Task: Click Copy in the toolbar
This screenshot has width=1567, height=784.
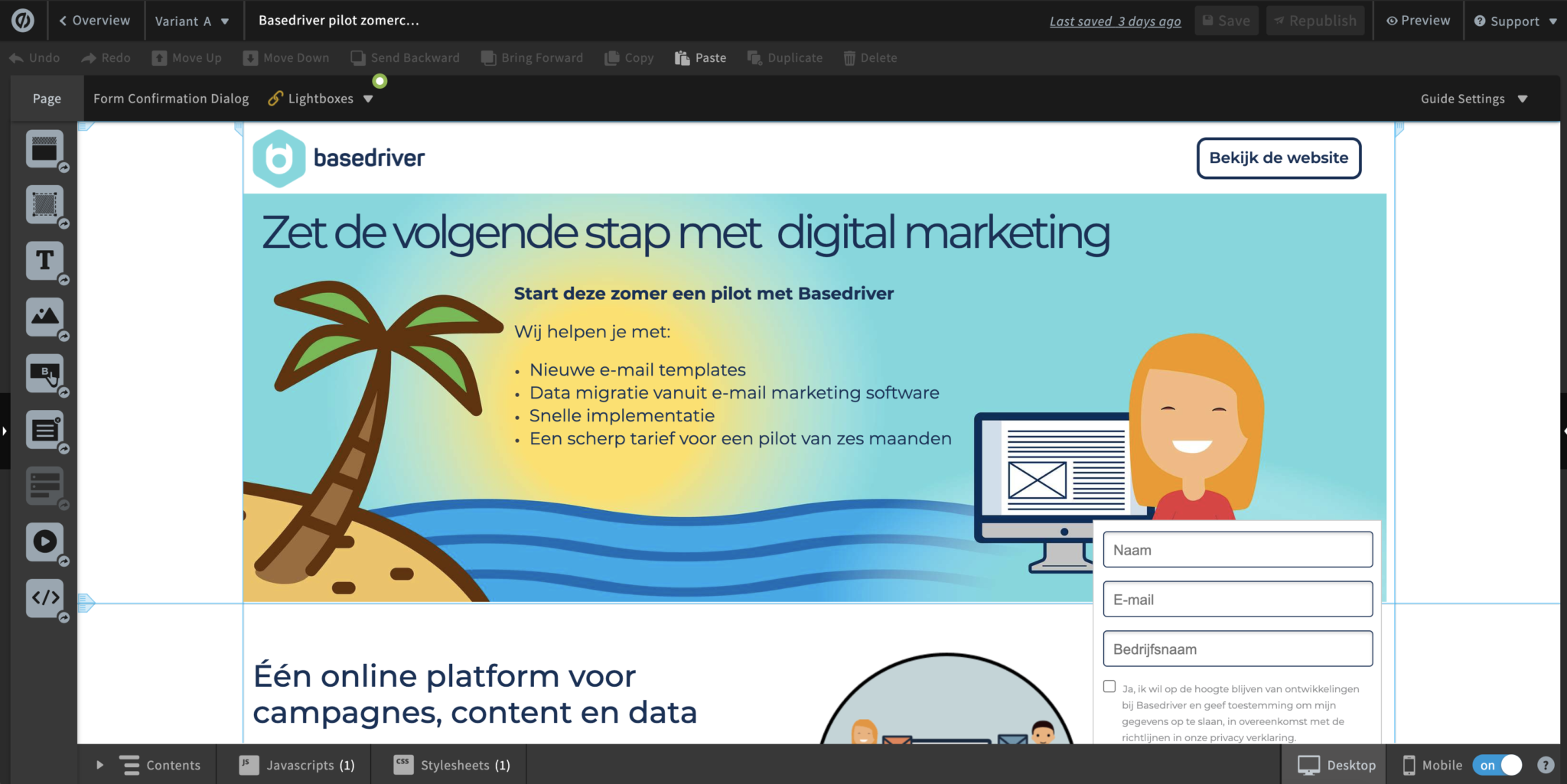Action: [629, 58]
